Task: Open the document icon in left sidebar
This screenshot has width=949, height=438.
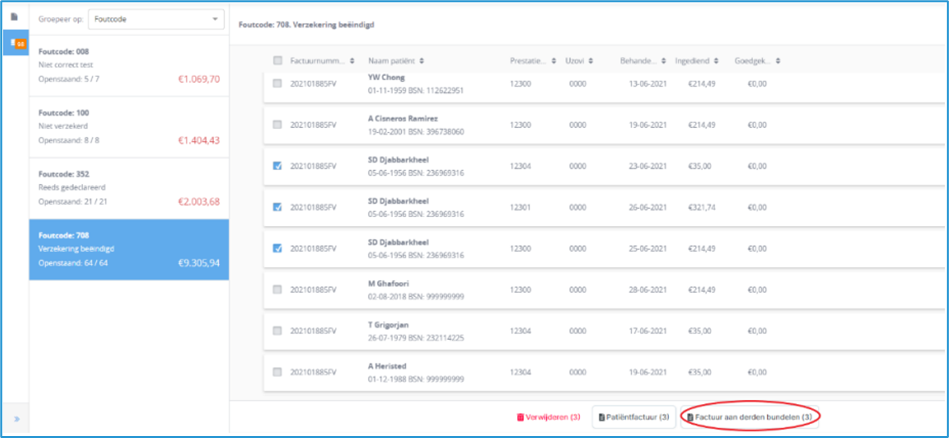Action: coord(14,18)
